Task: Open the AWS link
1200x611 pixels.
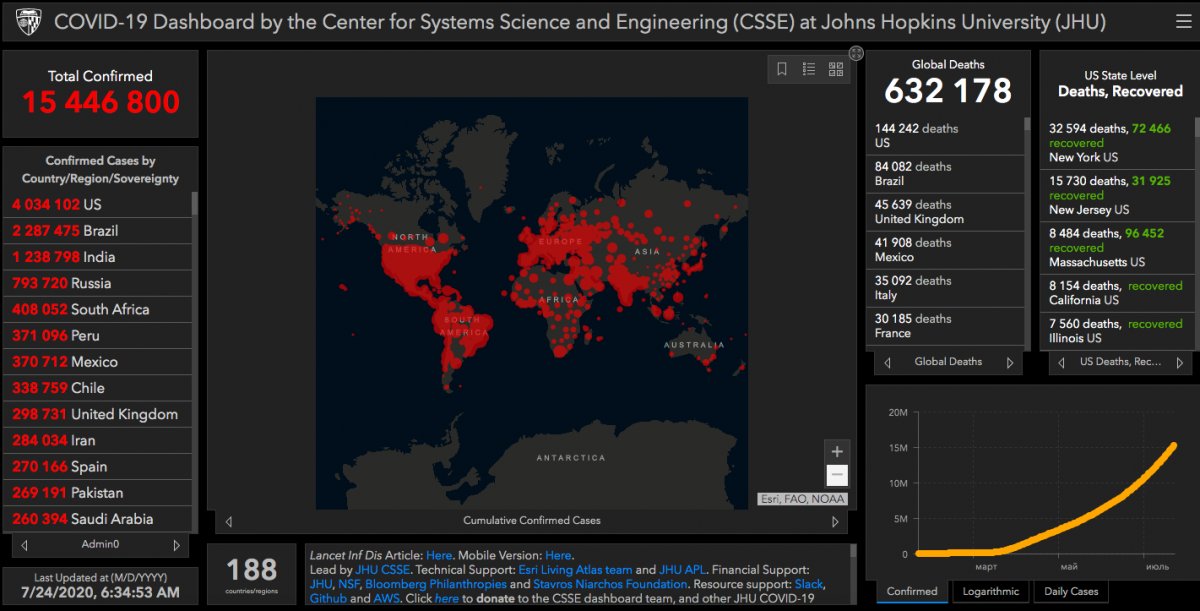Action: coord(388,598)
